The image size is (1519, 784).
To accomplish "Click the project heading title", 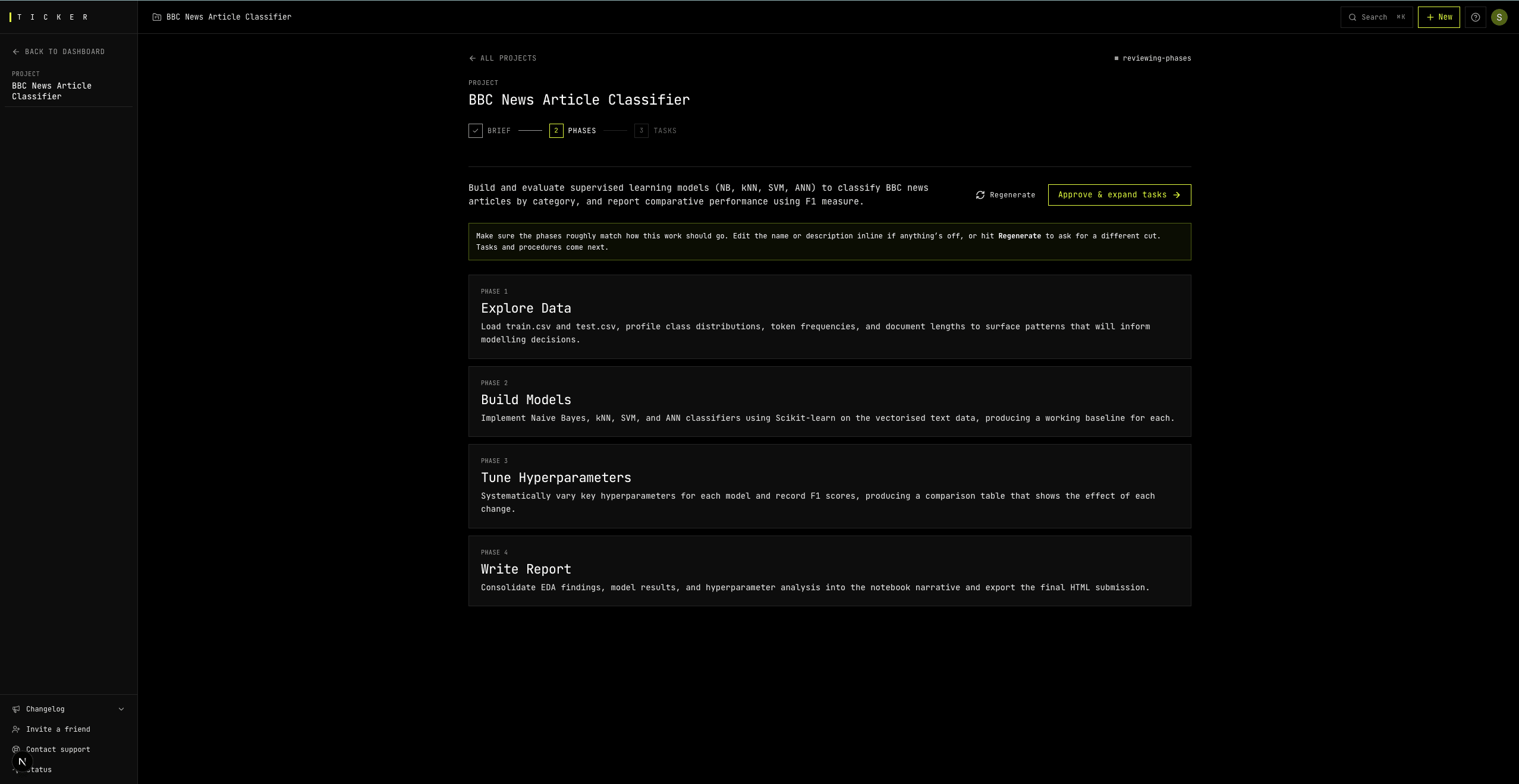I will (579, 99).
